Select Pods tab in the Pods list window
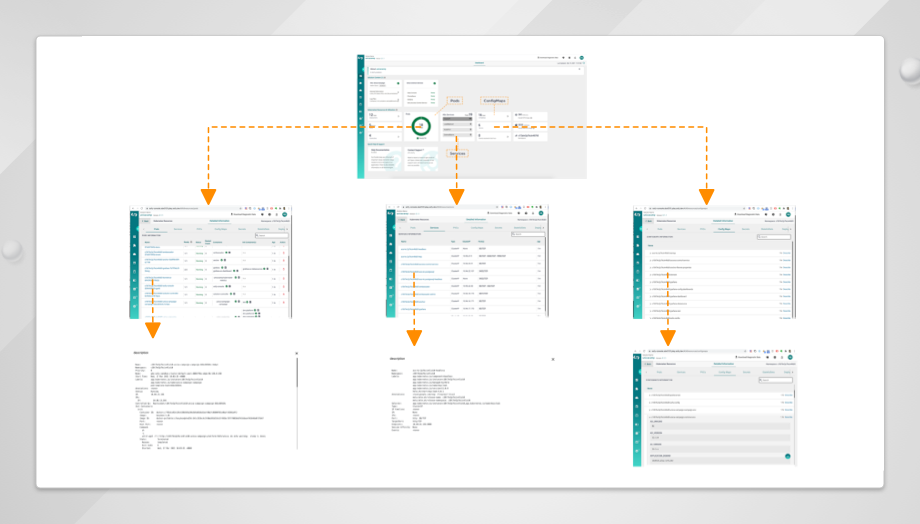Viewport: 920px width, 524px height. click(157, 229)
